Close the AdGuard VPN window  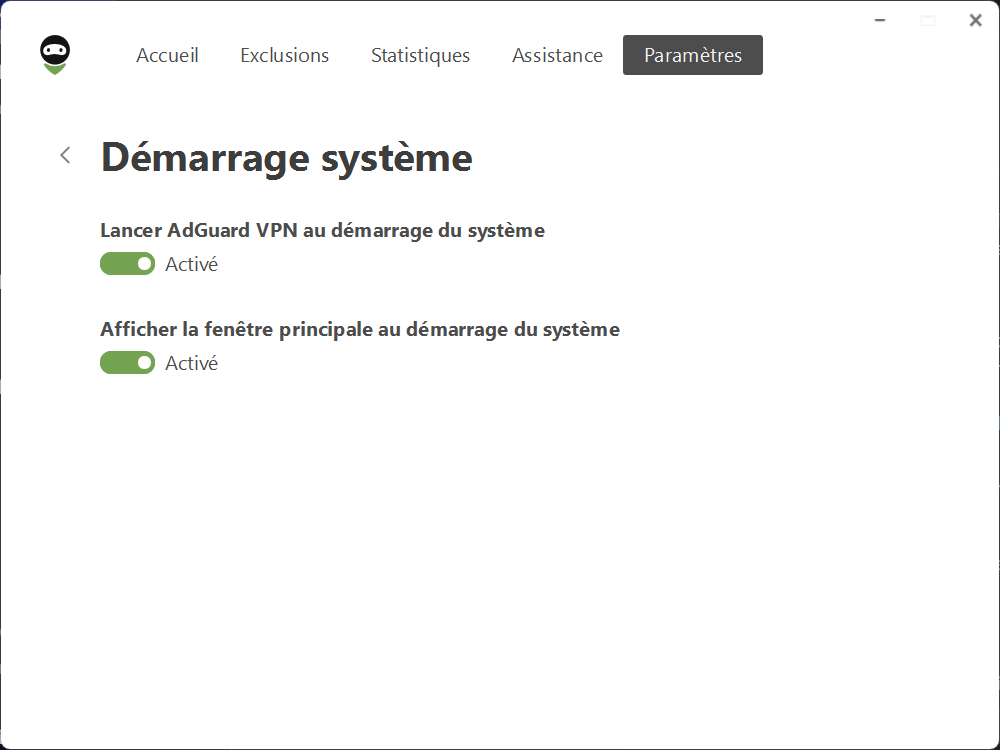975,20
